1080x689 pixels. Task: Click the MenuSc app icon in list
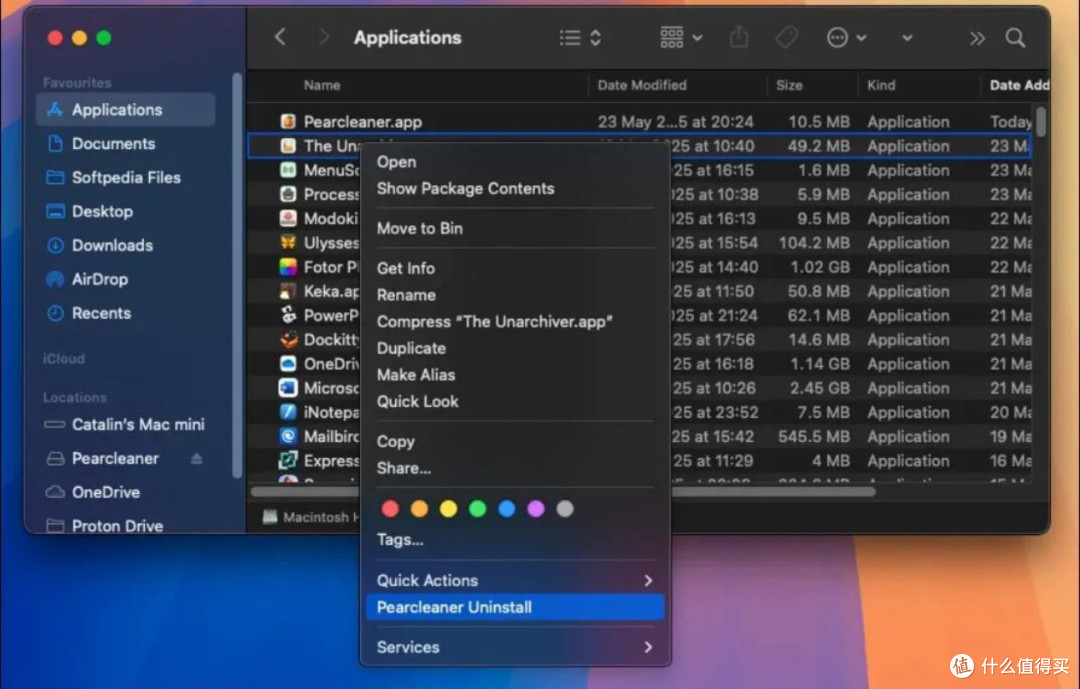click(x=288, y=170)
